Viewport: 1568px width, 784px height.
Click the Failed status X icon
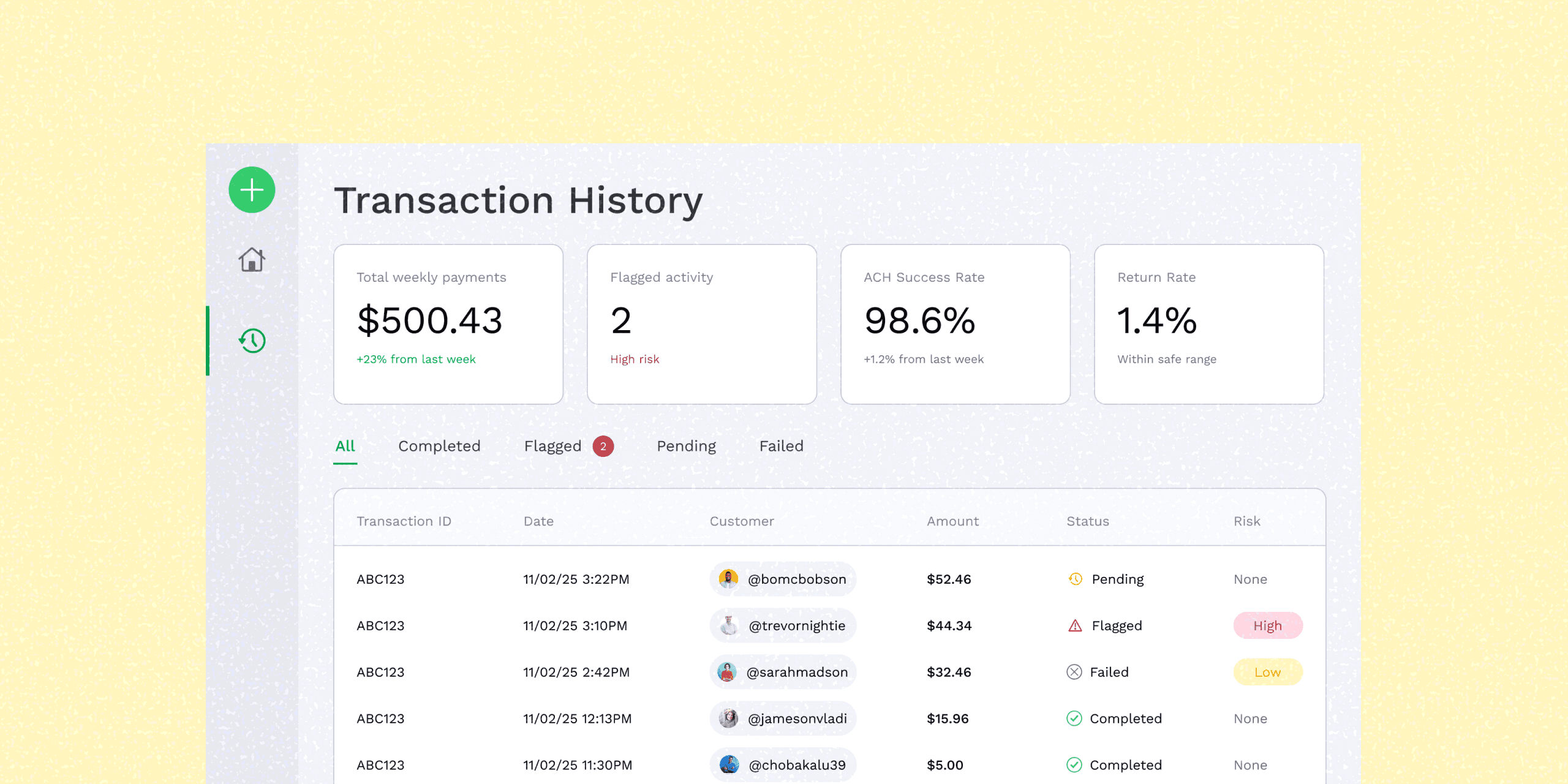tap(1074, 672)
